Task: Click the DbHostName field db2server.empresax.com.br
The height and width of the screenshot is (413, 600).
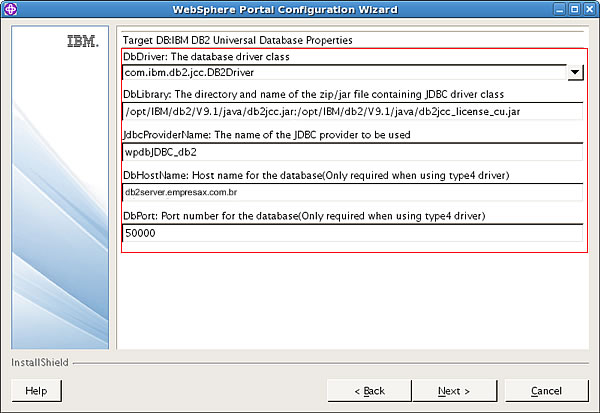Action: (353, 192)
